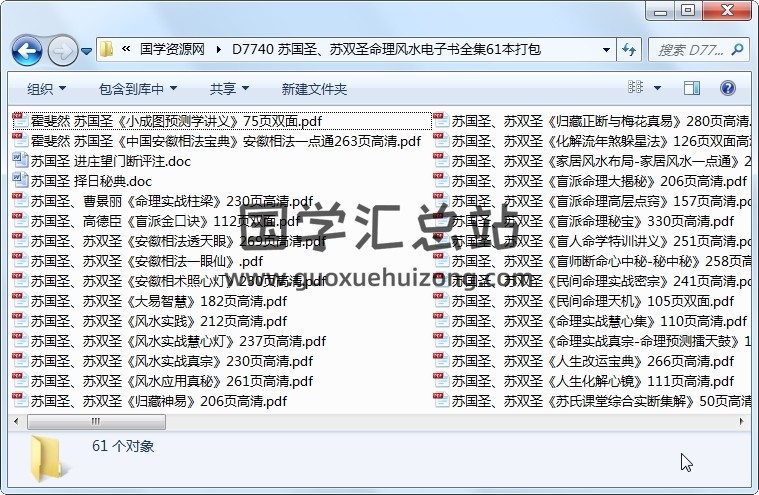The width and height of the screenshot is (759, 495).
Task: Toggle the preview pane icon
Action: pyautogui.click(x=692, y=88)
